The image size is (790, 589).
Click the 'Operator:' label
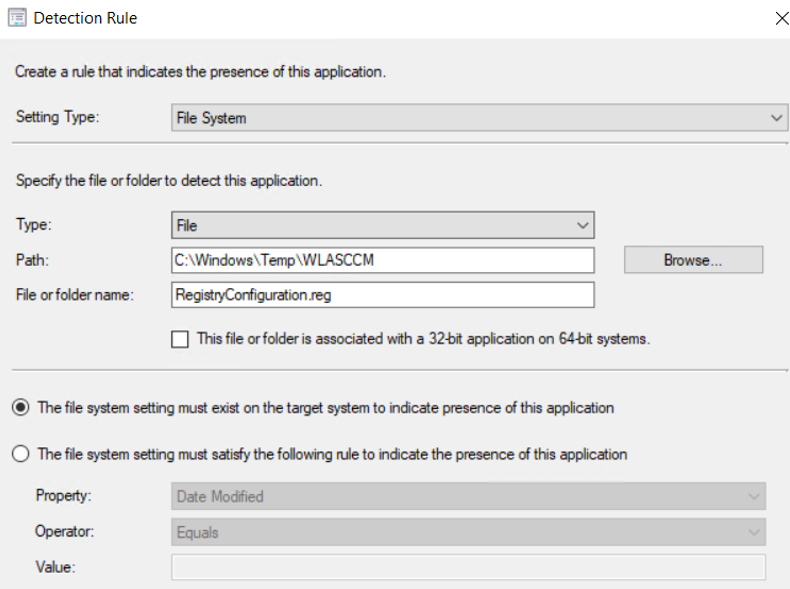coord(64,532)
